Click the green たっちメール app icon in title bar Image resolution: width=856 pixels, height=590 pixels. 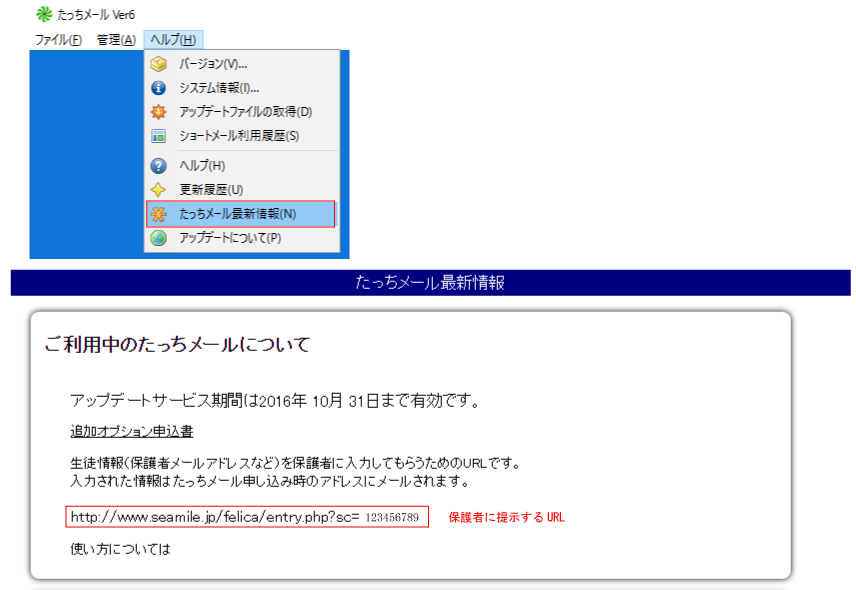click(44, 15)
